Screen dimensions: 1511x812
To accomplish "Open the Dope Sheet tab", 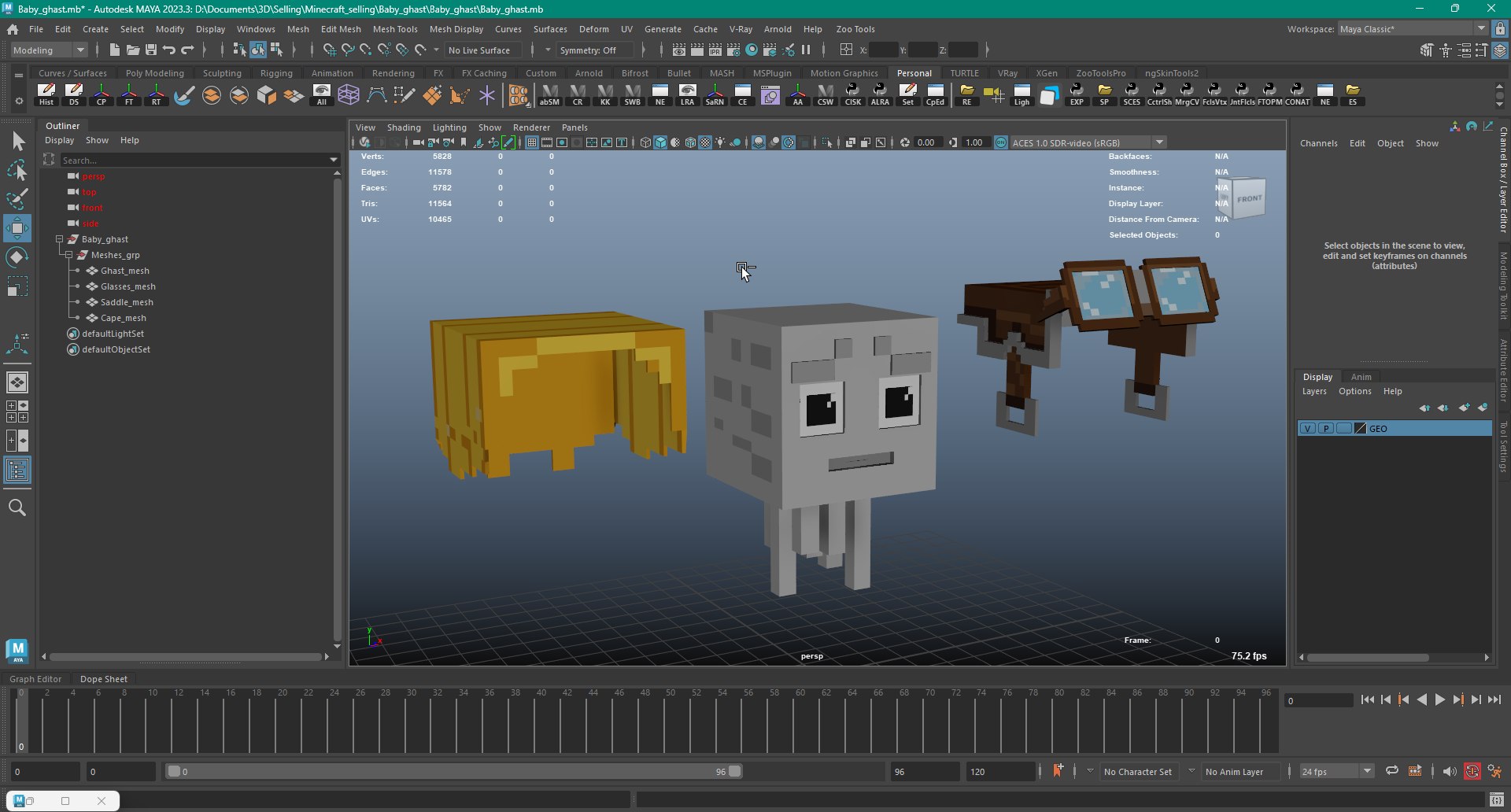I will tap(103, 678).
